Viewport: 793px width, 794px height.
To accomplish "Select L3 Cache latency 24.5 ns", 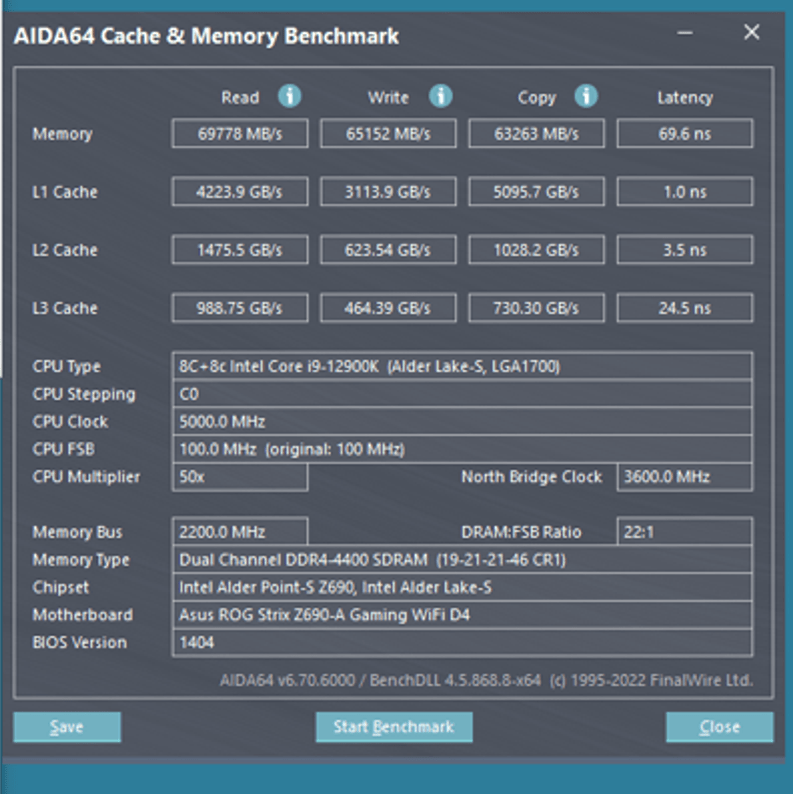I will click(x=685, y=308).
